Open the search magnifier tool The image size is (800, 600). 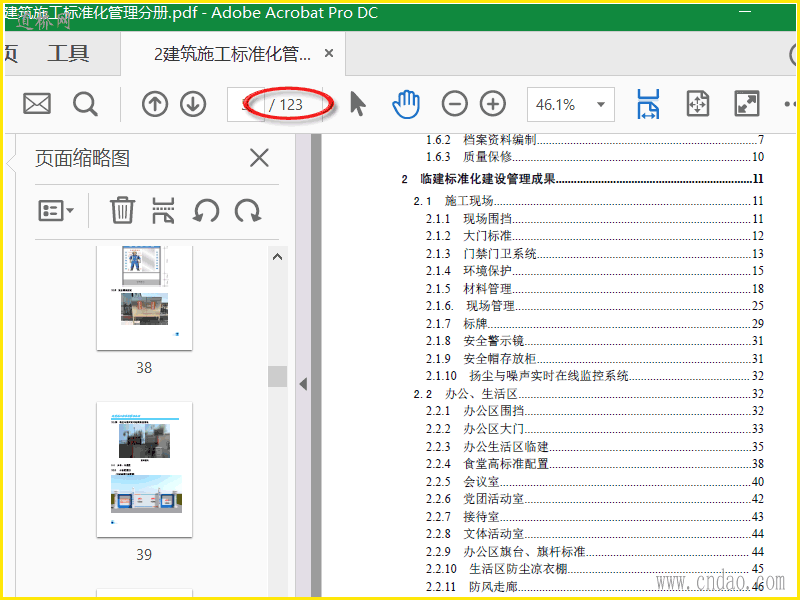pos(85,104)
